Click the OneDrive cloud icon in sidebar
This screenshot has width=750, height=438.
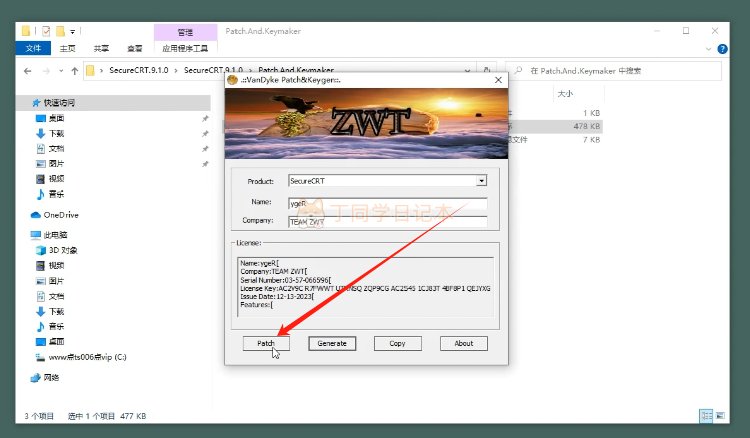coord(37,215)
